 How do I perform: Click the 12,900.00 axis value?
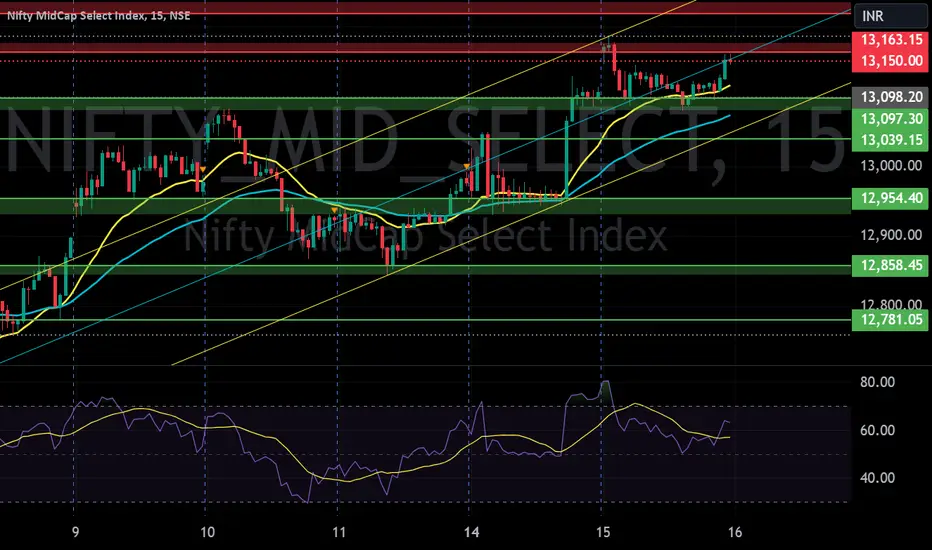[891, 235]
